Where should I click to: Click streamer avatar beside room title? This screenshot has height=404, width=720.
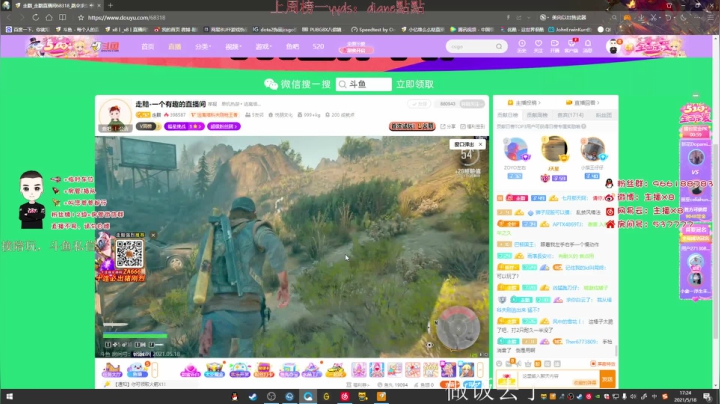(x=115, y=115)
